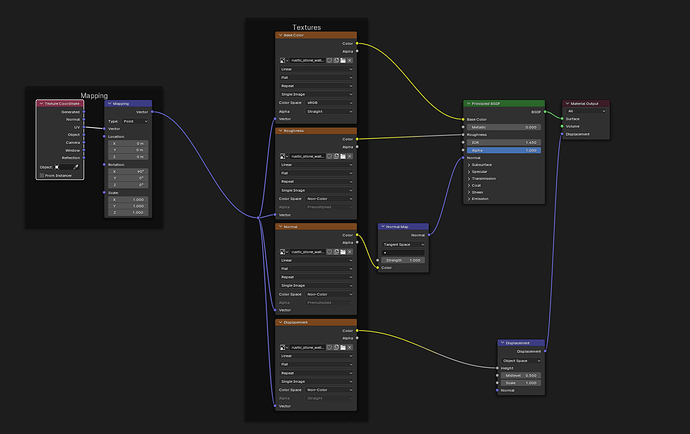Unlink image with X in Roughness node
Screen dimensions: 690x434
(x=350, y=156)
